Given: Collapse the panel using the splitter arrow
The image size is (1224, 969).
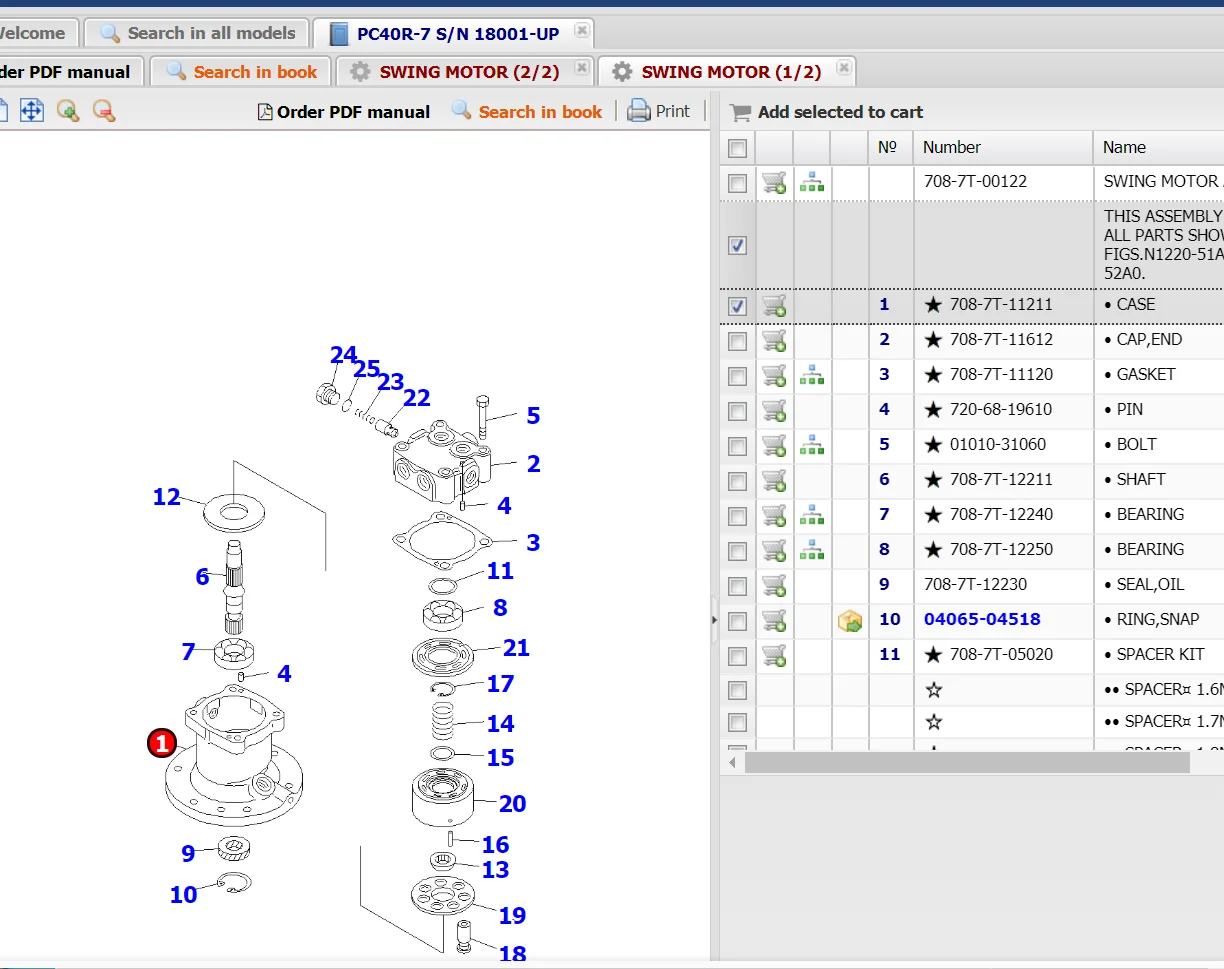Looking at the screenshot, I should [x=714, y=620].
